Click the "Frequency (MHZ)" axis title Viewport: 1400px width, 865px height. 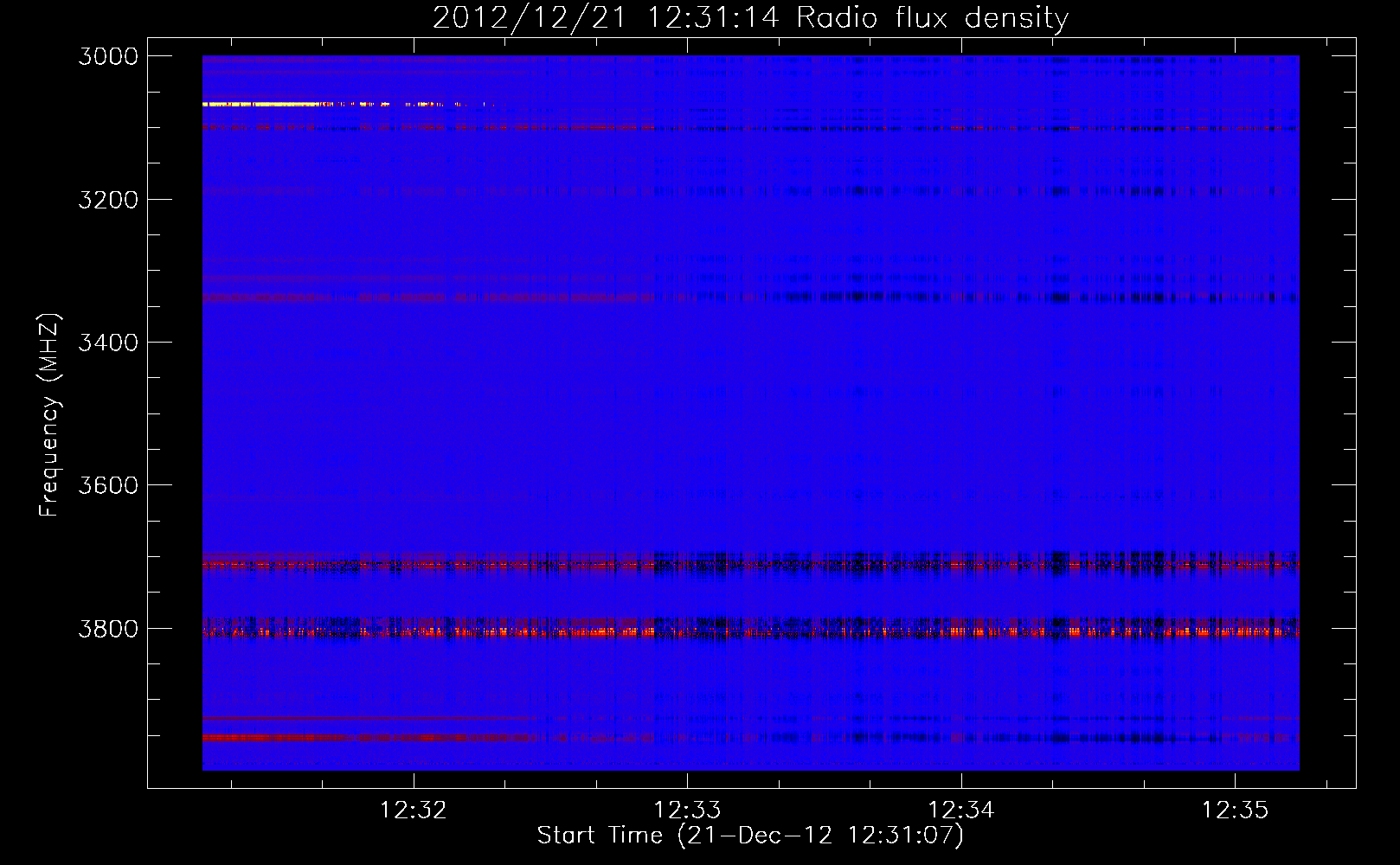click(x=49, y=414)
